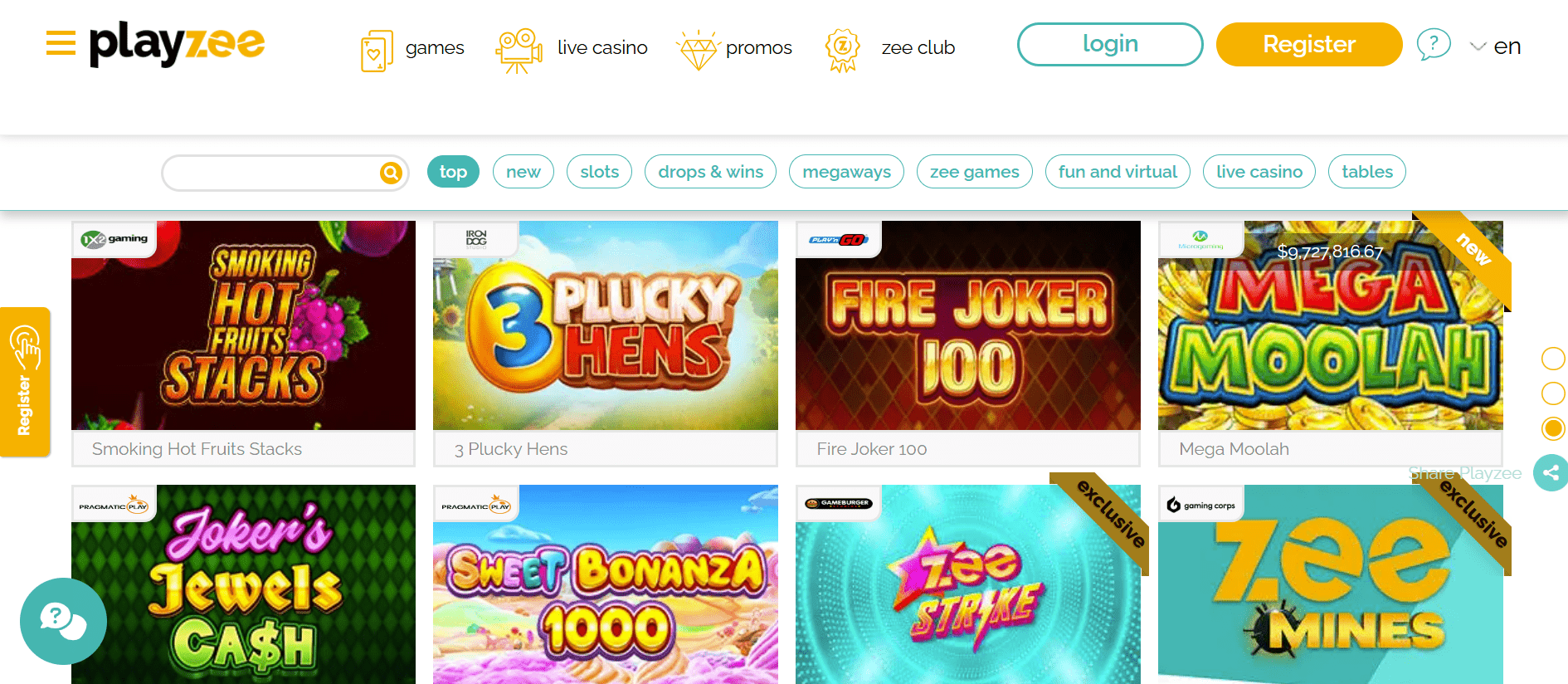Select the filled third carousel dot
Screen dimensions: 1568x684
pos(1553,428)
